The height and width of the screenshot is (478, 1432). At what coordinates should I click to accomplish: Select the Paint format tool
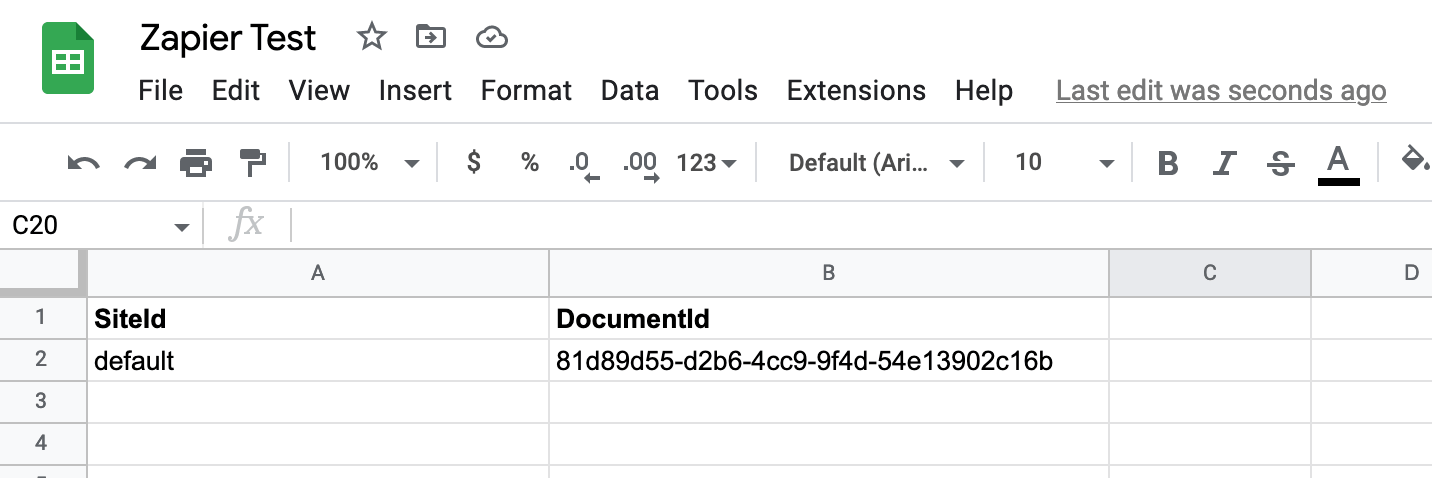pos(253,162)
